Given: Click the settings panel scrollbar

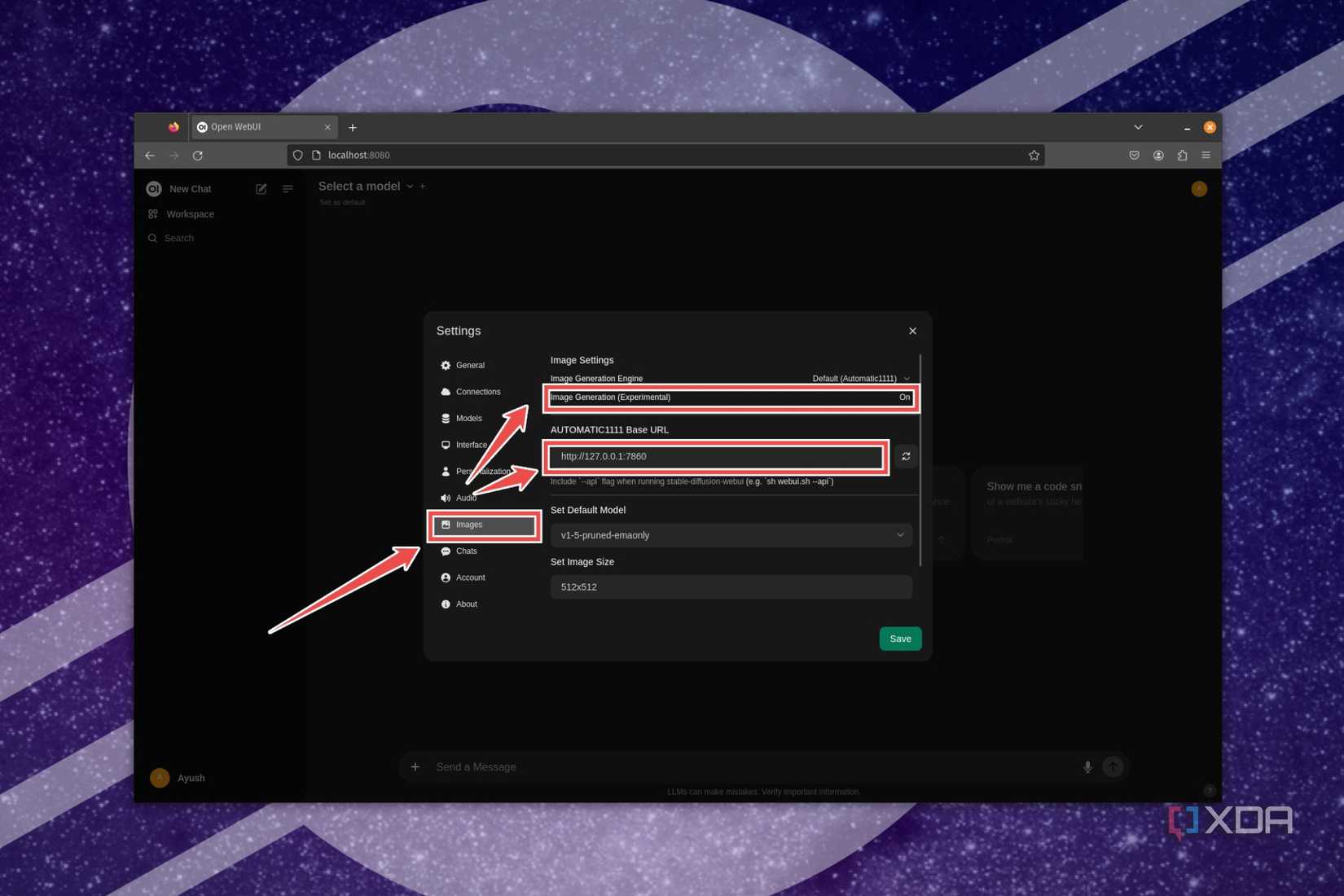Looking at the screenshot, I should coord(920,460).
